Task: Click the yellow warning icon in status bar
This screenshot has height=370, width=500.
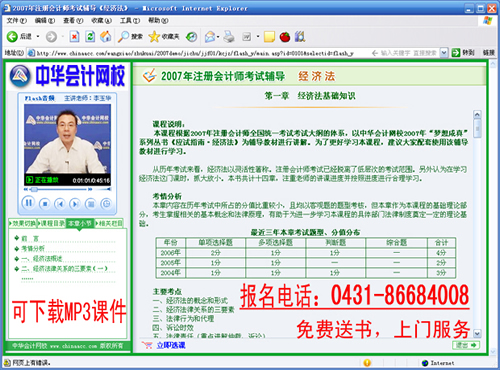Action: [367, 363]
